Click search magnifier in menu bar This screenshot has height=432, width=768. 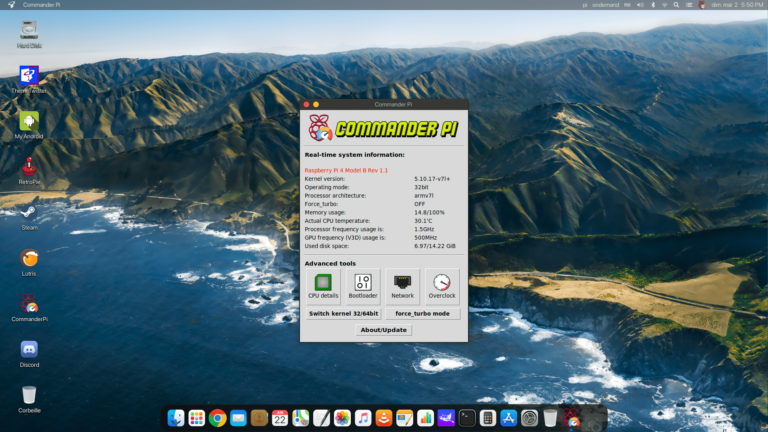pos(676,5)
